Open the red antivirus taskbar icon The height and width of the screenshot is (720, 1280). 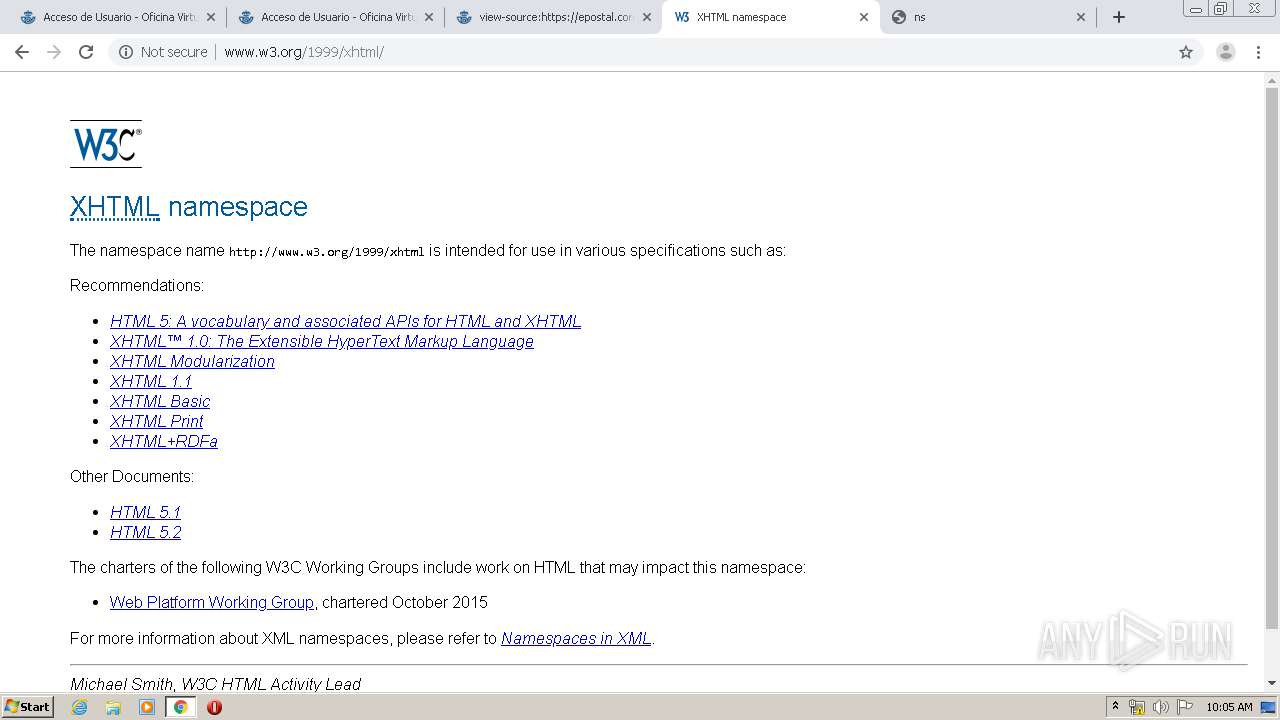(214, 707)
